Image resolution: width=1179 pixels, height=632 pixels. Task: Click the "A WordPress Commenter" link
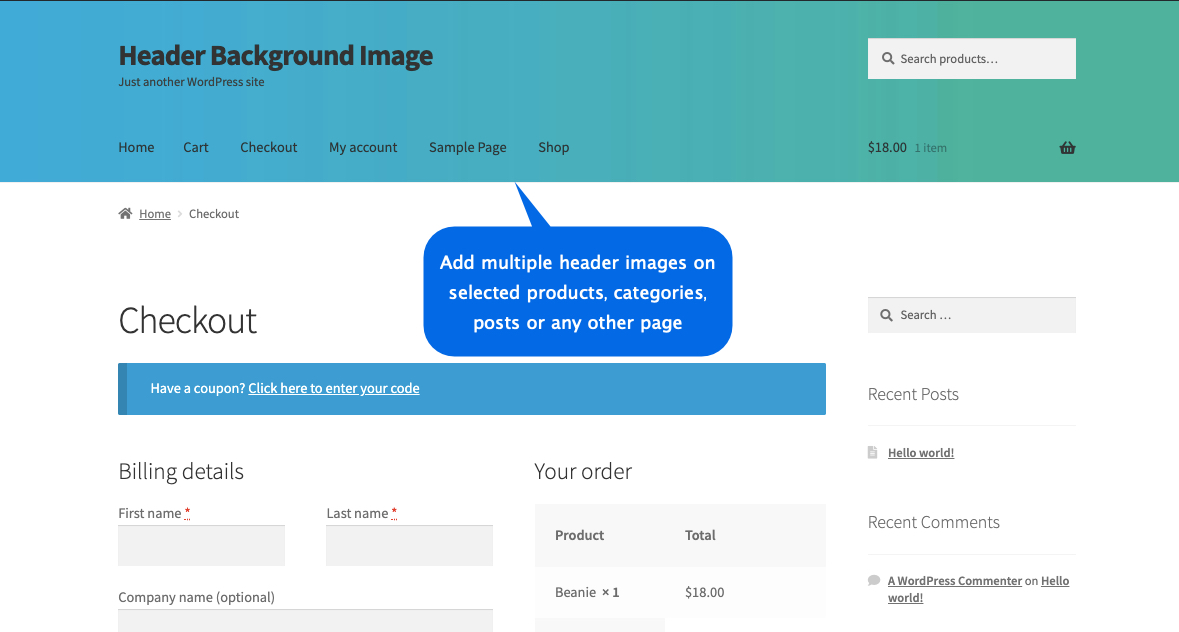pos(954,580)
